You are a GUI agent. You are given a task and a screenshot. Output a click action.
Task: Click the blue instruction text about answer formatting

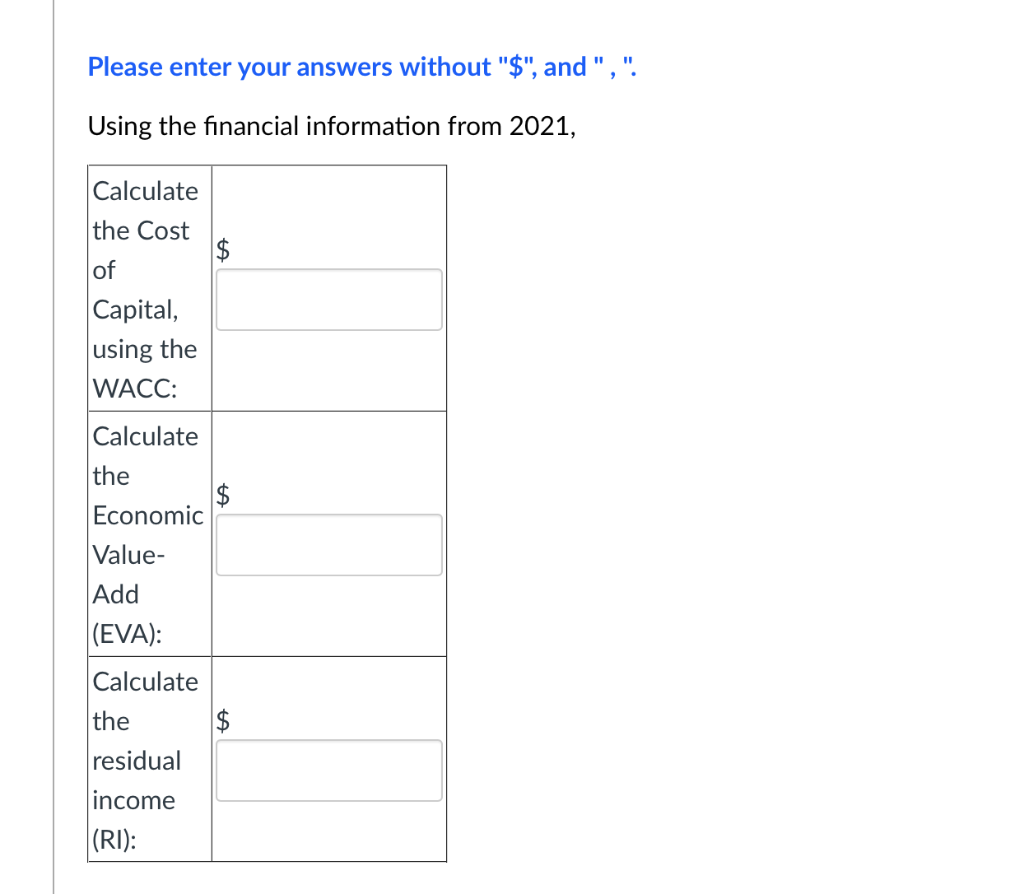[x=360, y=66]
